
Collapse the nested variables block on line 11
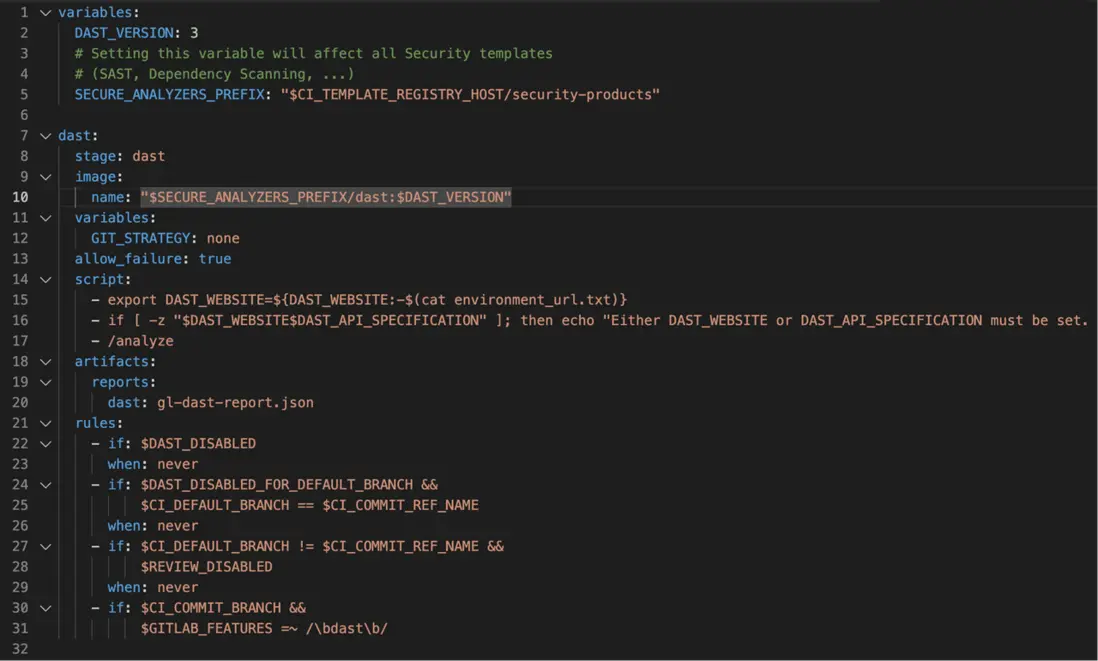45,218
